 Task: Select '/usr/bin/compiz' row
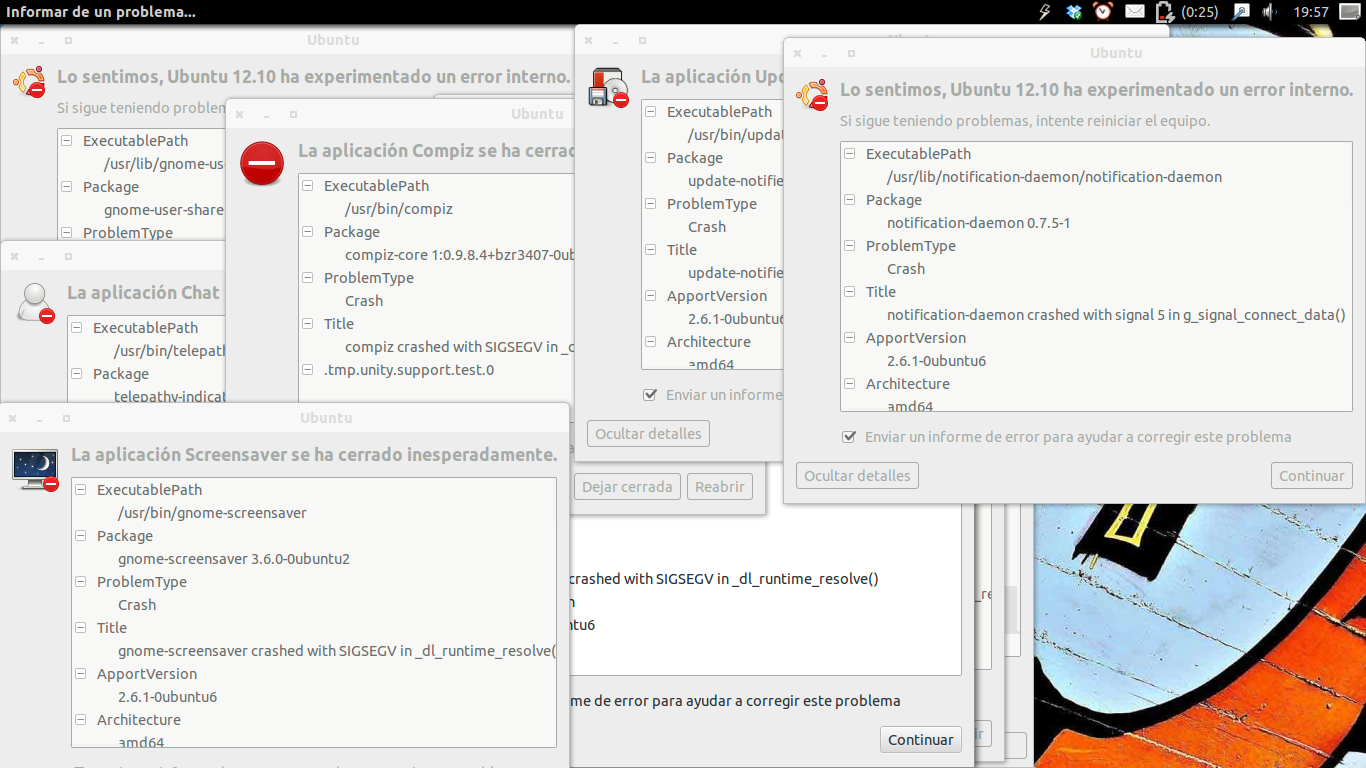pos(399,209)
